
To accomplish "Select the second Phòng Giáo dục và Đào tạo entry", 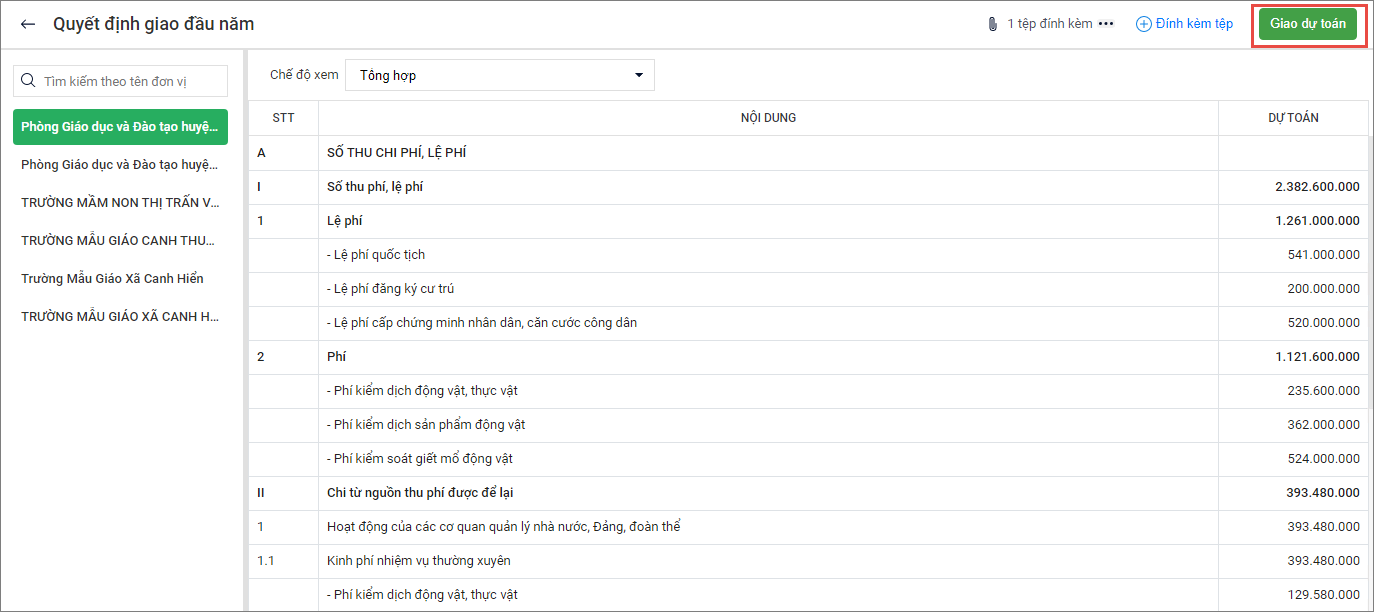I will (x=120, y=165).
